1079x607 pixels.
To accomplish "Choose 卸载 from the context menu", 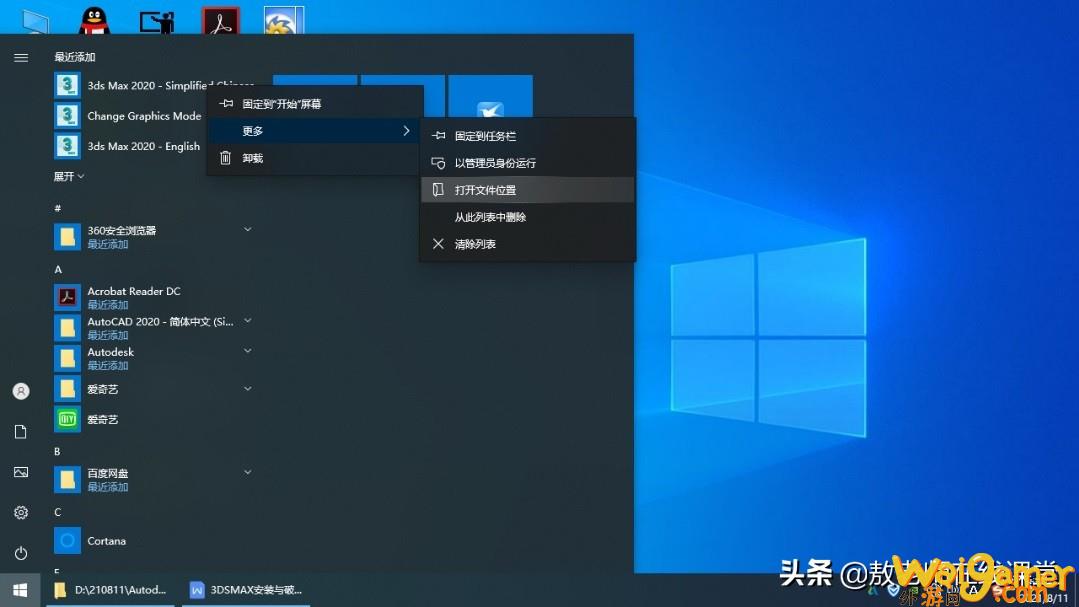I will [315, 158].
